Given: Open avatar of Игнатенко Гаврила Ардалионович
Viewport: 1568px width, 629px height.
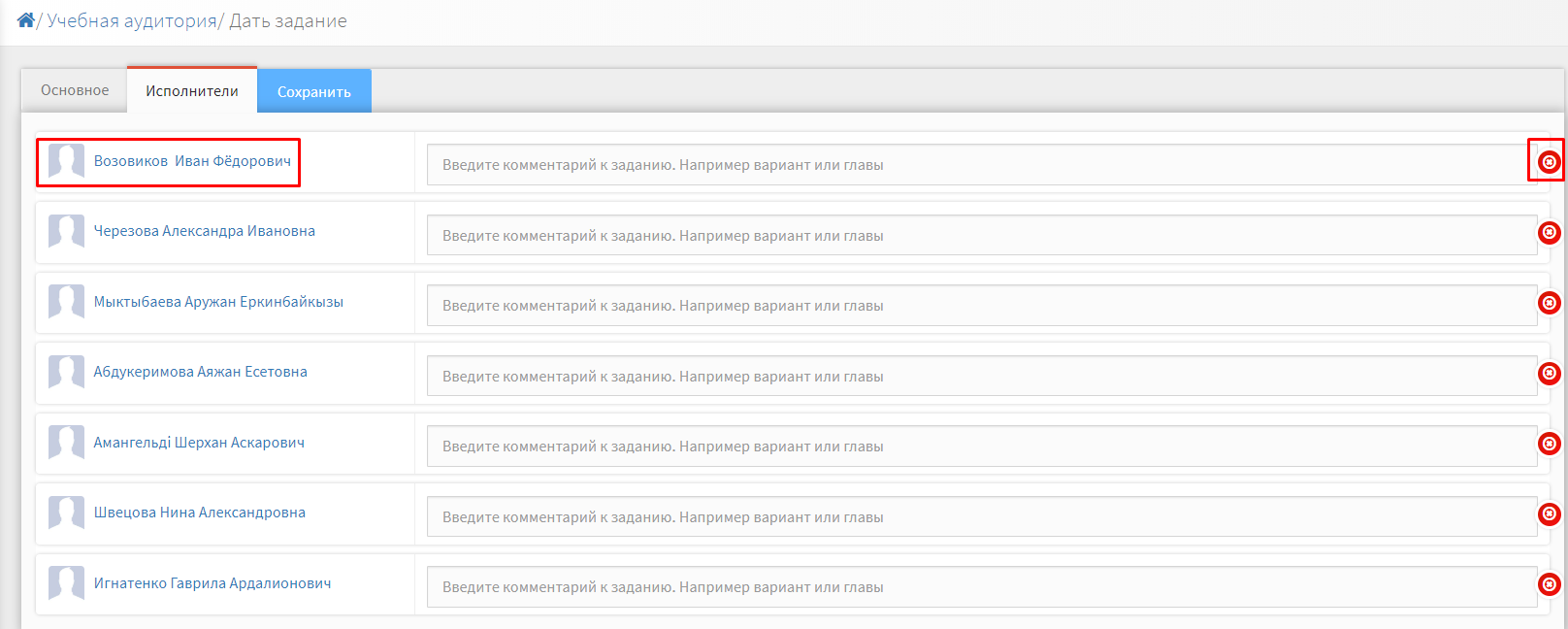Looking at the screenshot, I should [x=67, y=583].
